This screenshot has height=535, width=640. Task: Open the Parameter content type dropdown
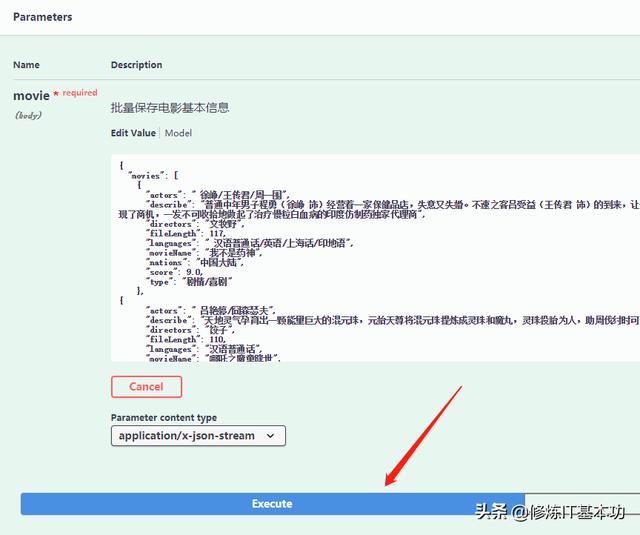(x=198, y=435)
